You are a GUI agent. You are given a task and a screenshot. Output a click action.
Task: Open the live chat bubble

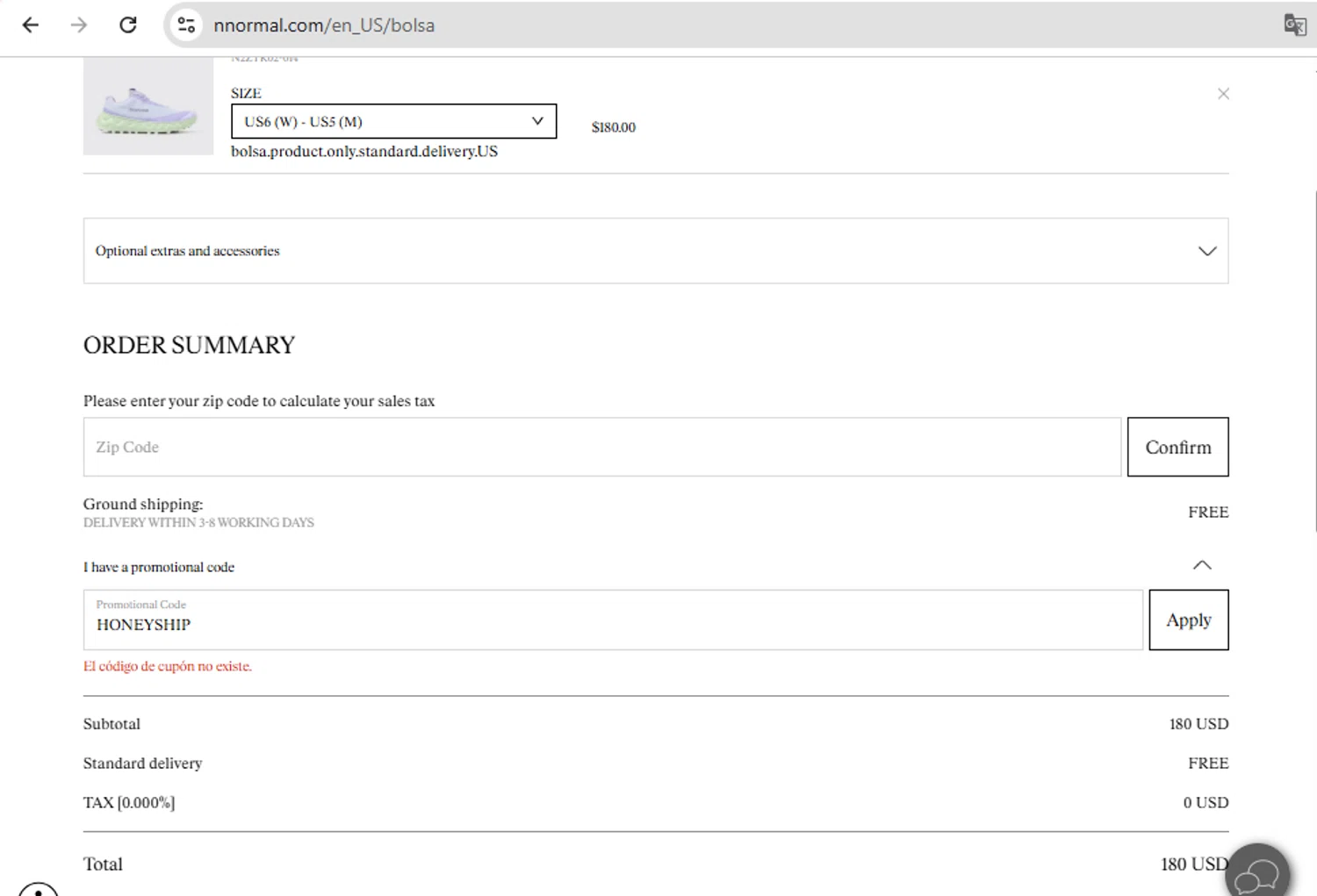point(1257,874)
